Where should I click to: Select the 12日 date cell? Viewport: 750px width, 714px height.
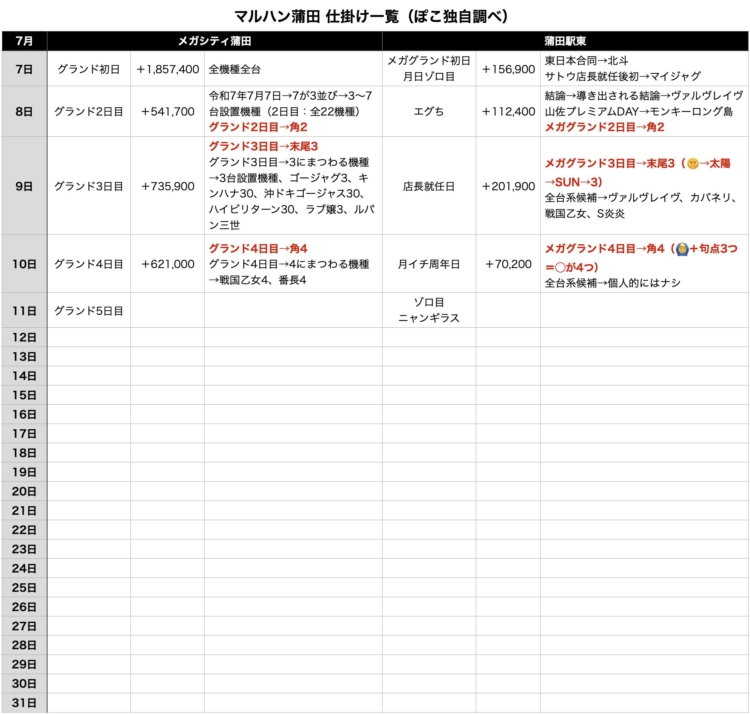24,337
